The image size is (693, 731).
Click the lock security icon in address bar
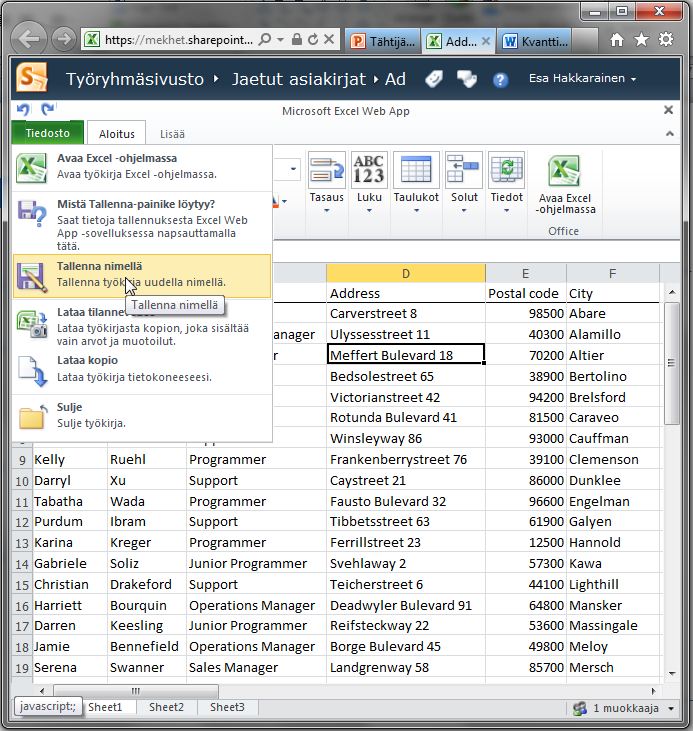[297, 40]
